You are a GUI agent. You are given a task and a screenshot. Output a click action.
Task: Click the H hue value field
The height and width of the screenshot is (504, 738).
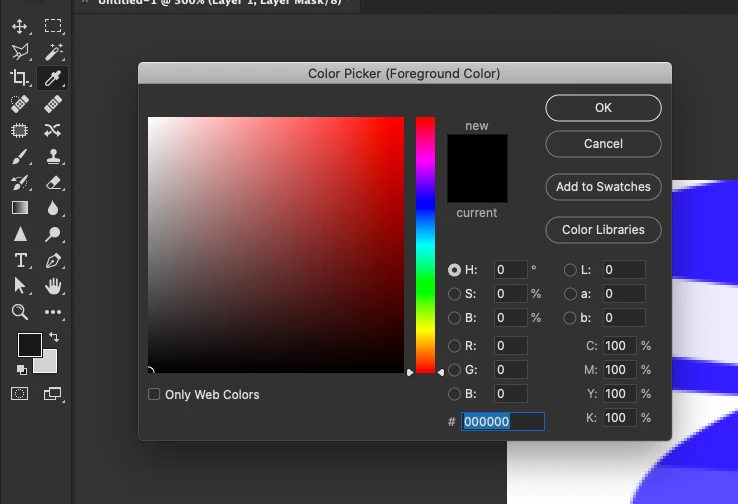511,270
